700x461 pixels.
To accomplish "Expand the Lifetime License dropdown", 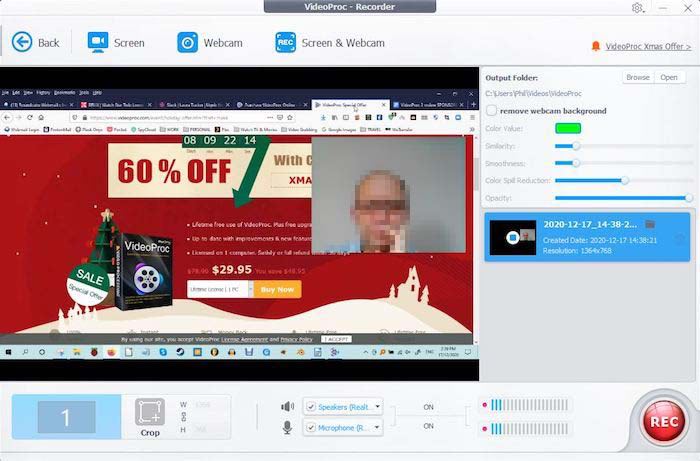I will click(250, 289).
